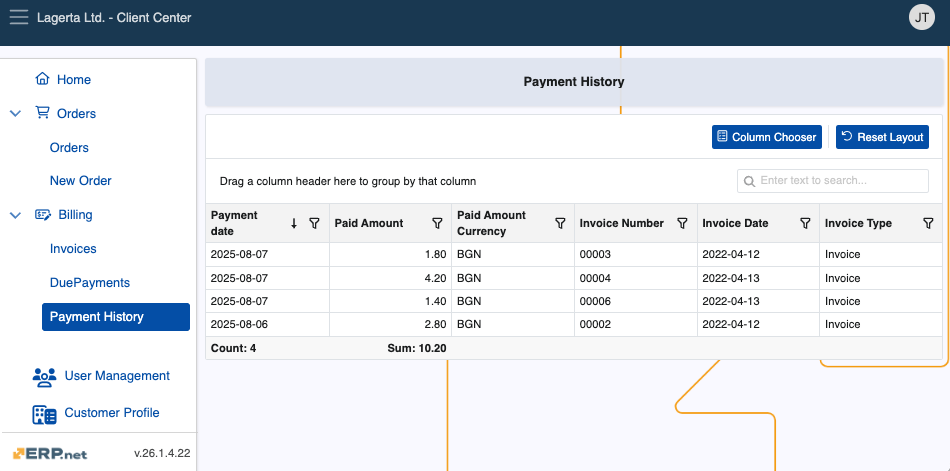Viewport: 950px width, 471px height.
Task: Click the search magnifier icon
Action: pyautogui.click(x=749, y=181)
